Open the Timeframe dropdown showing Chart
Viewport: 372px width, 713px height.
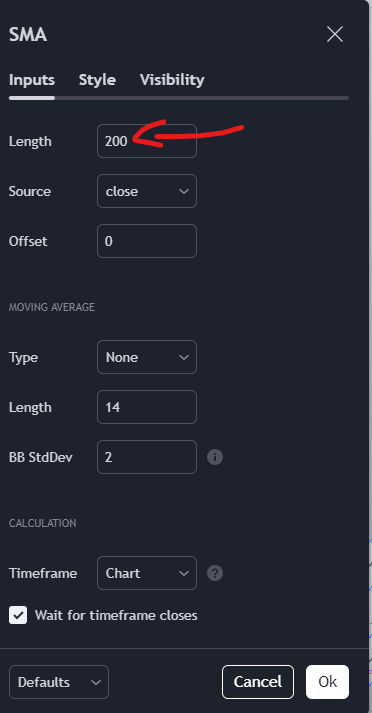pyautogui.click(x=147, y=573)
